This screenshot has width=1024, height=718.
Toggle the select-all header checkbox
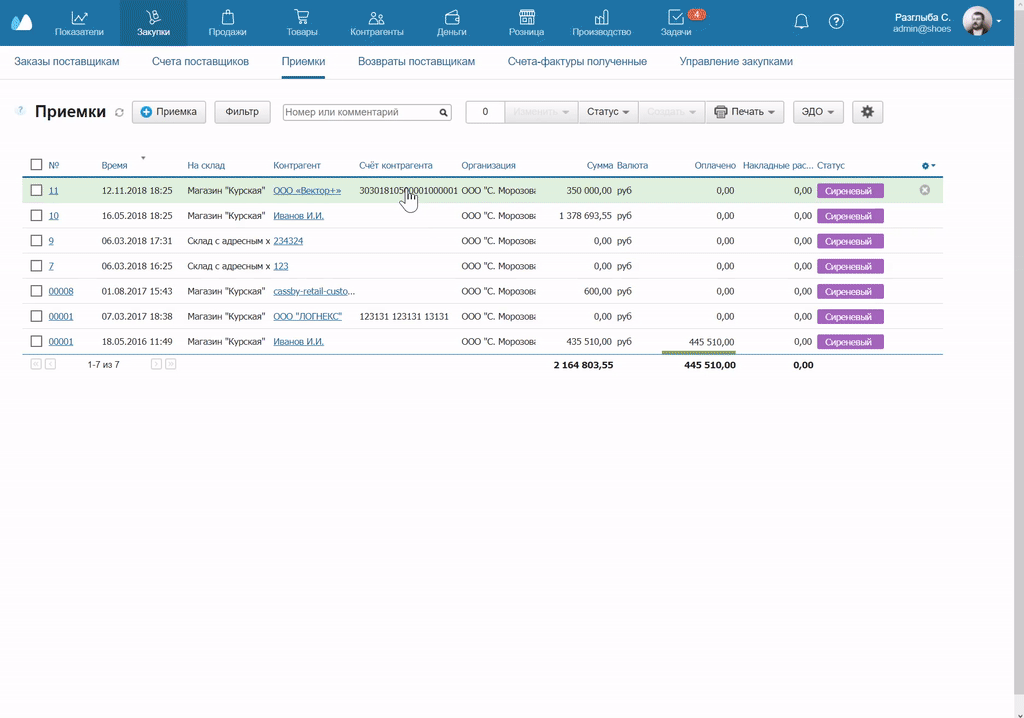coord(36,165)
